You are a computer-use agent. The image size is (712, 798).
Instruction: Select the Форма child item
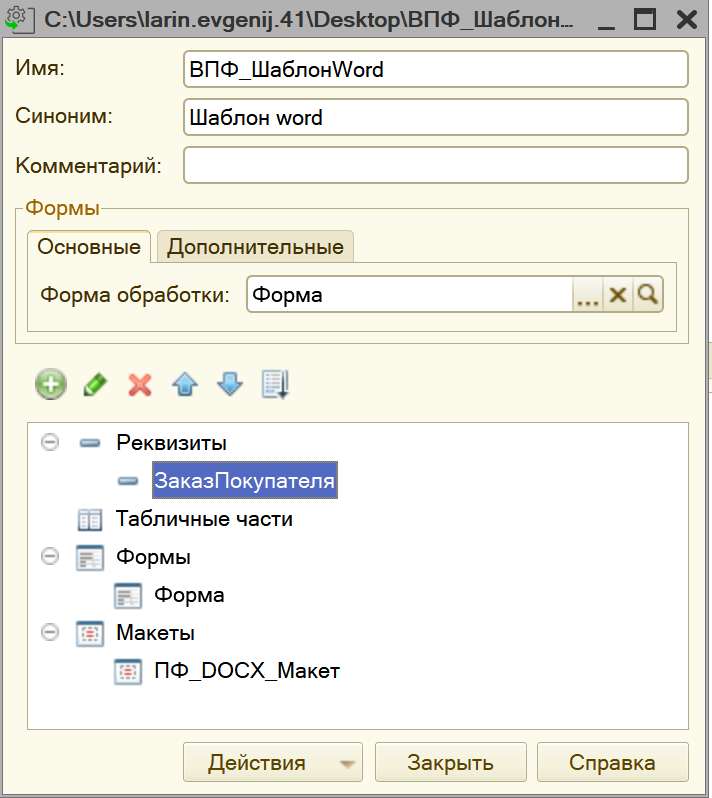coord(189,595)
